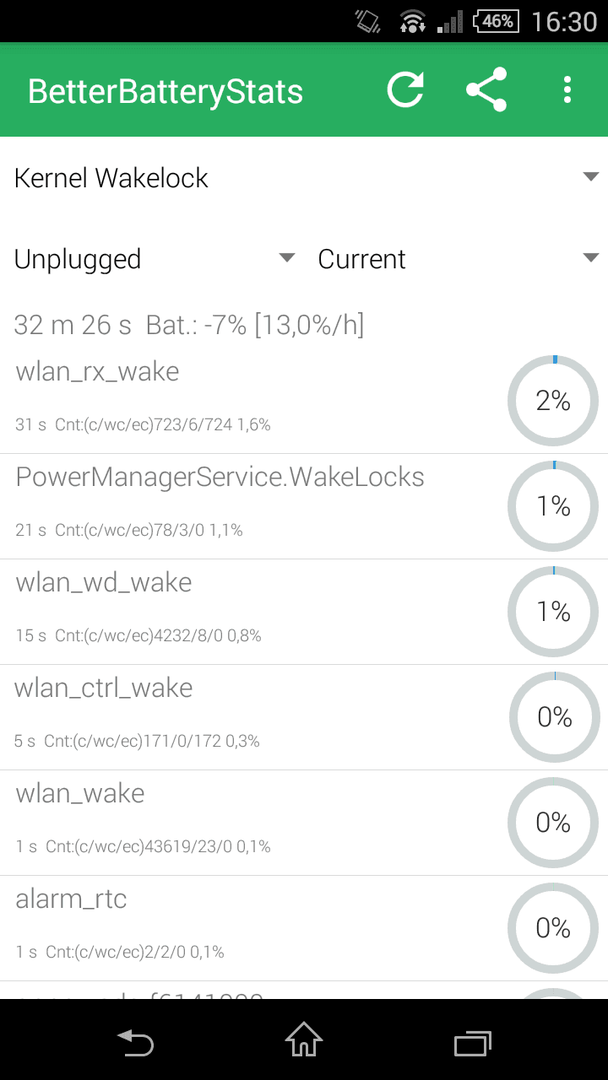This screenshot has height=1080, width=608.
Task: Tap the battery indicator in status bar
Action: tap(496, 21)
